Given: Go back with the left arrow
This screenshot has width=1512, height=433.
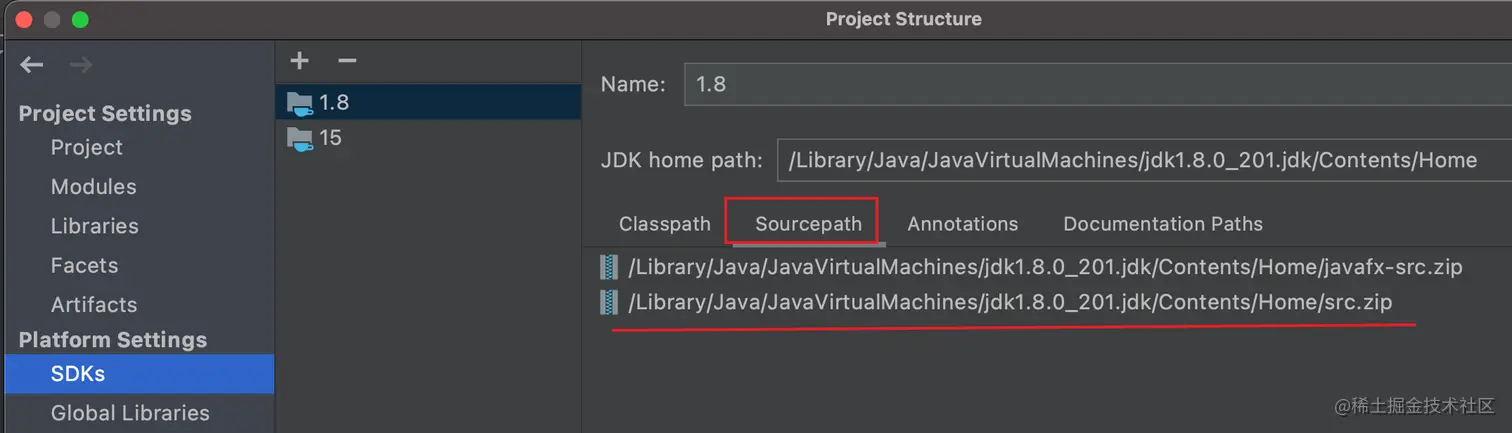Looking at the screenshot, I should point(32,65).
